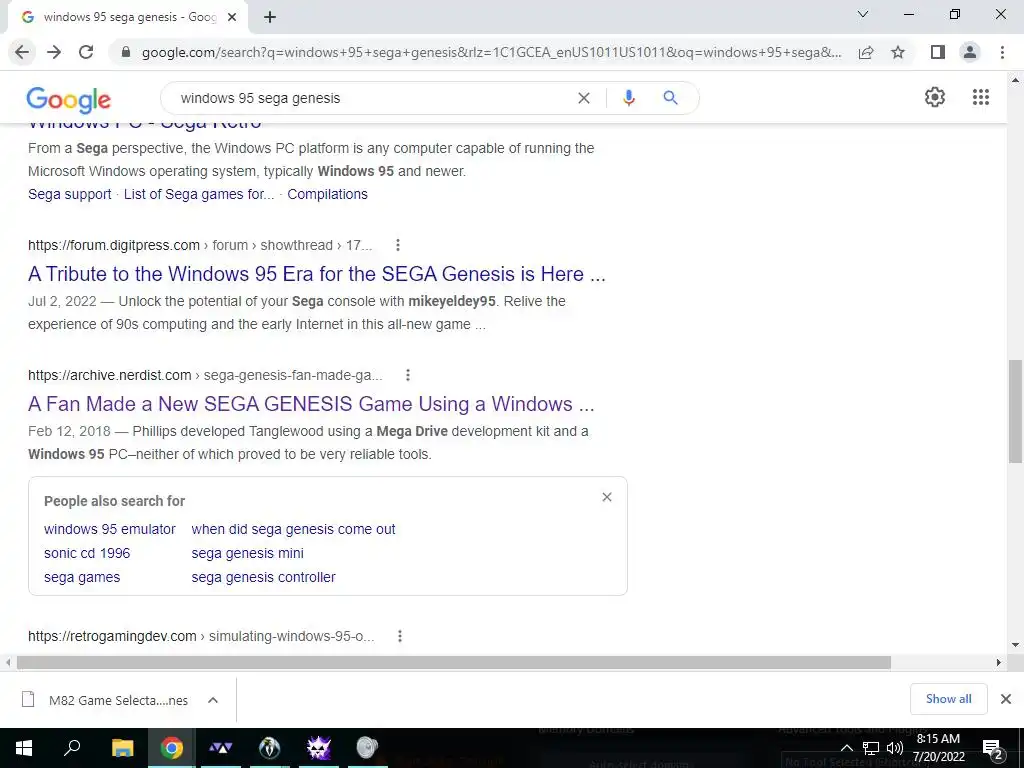Open result options for forum.digitpress.com
Viewport: 1024px width, 768px height.
pyautogui.click(x=398, y=245)
